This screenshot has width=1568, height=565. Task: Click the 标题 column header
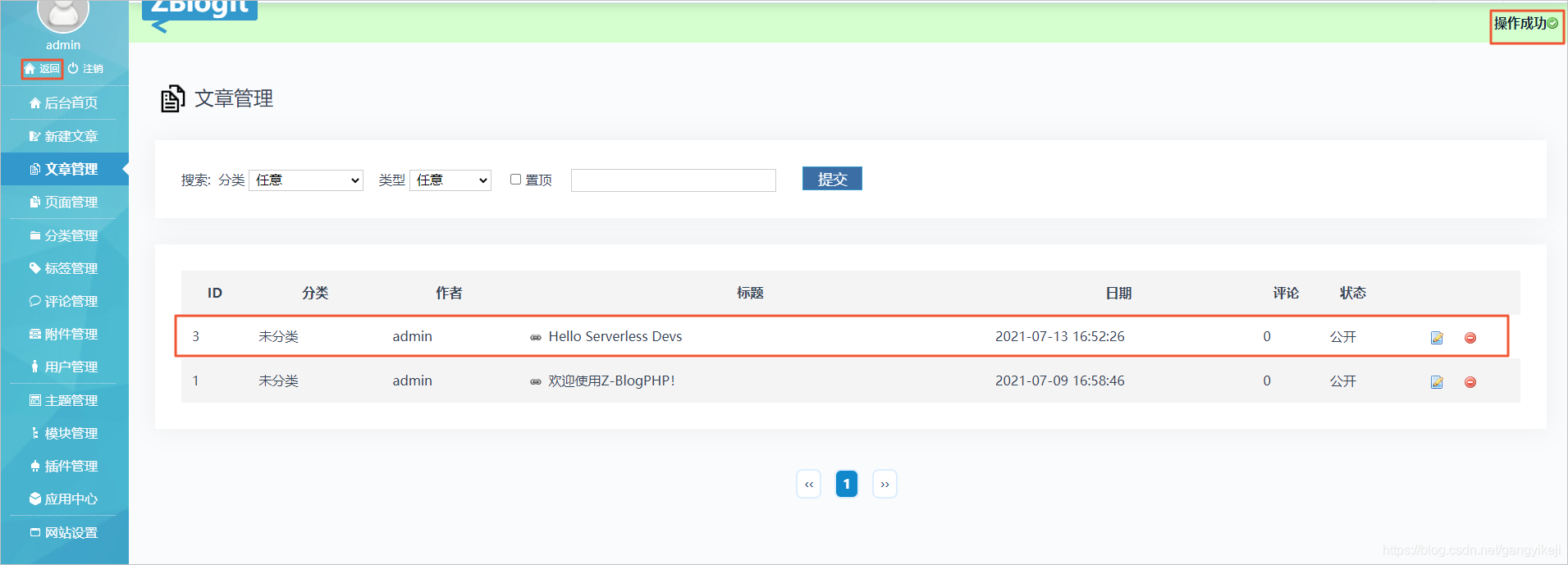(750, 293)
